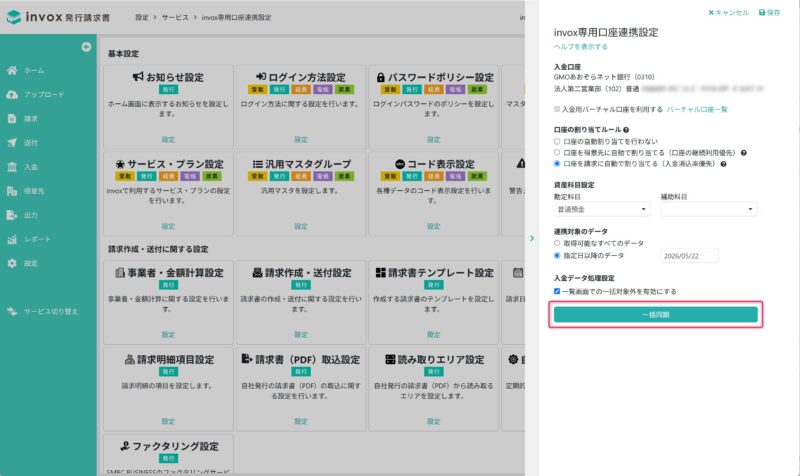The image size is (800, 476).
Task: Toggle 一覧画面での一括対象外を有効にする checkbox
Action: pyautogui.click(x=557, y=291)
